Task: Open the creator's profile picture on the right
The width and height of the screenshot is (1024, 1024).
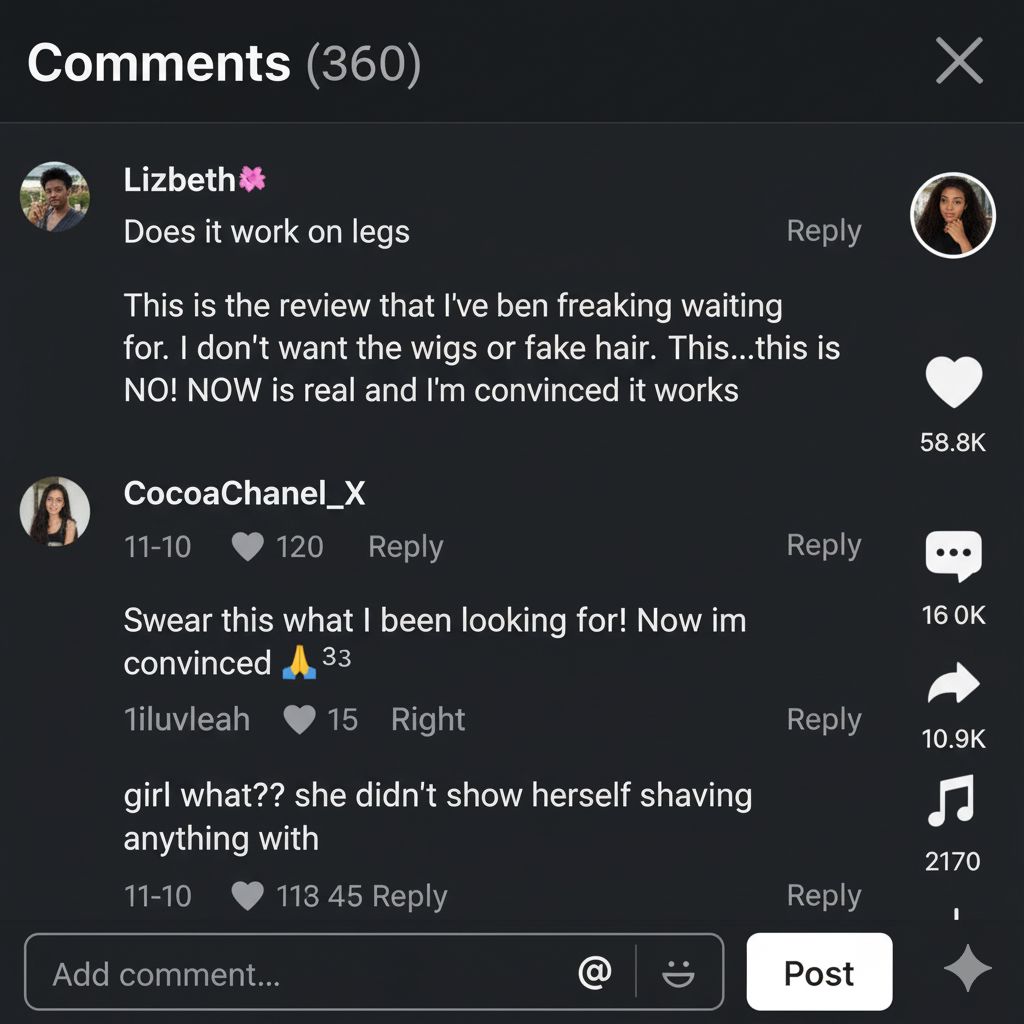Action: [952, 215]
